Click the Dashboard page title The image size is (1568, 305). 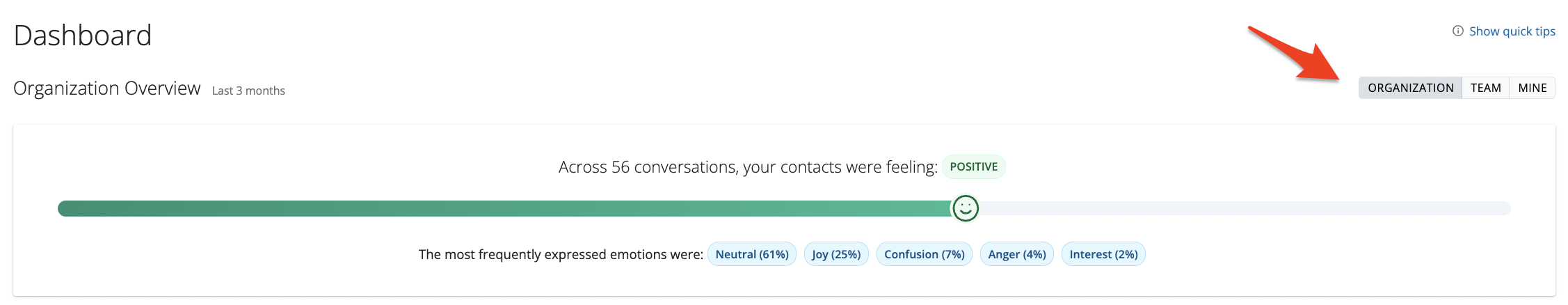(x=83, y=36)
